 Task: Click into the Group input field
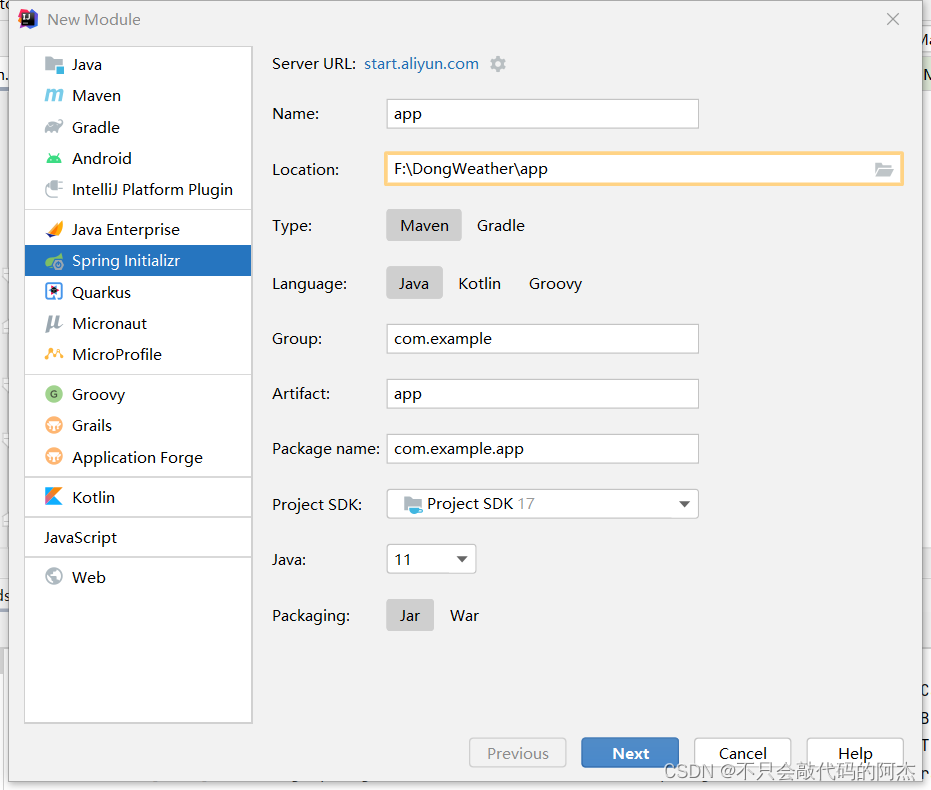point(542,339)
